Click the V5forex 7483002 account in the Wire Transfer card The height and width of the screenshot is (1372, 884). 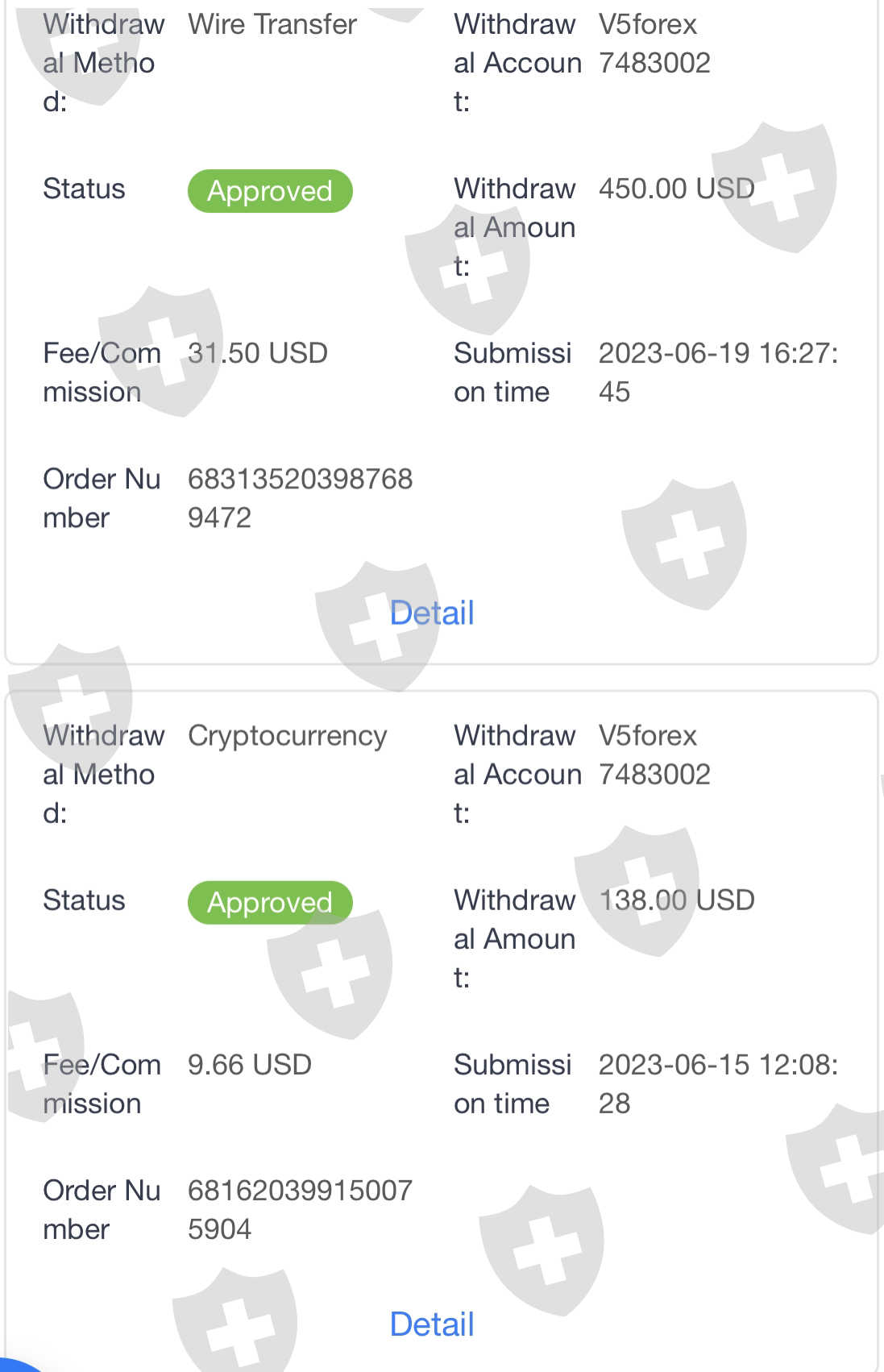(654, 44)
